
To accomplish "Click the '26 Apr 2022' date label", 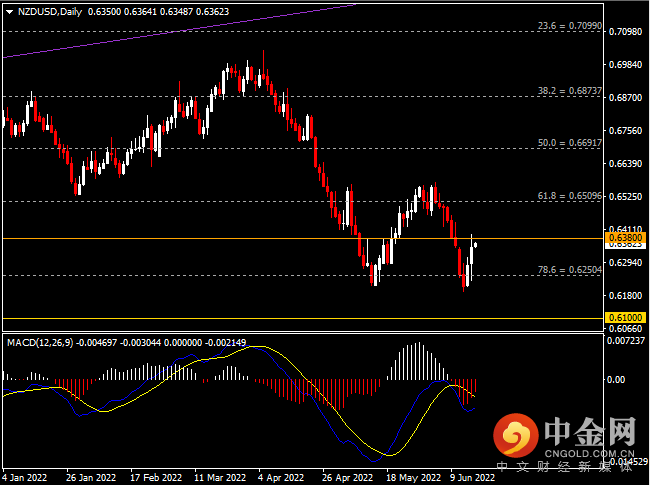I will click(347, 478).
